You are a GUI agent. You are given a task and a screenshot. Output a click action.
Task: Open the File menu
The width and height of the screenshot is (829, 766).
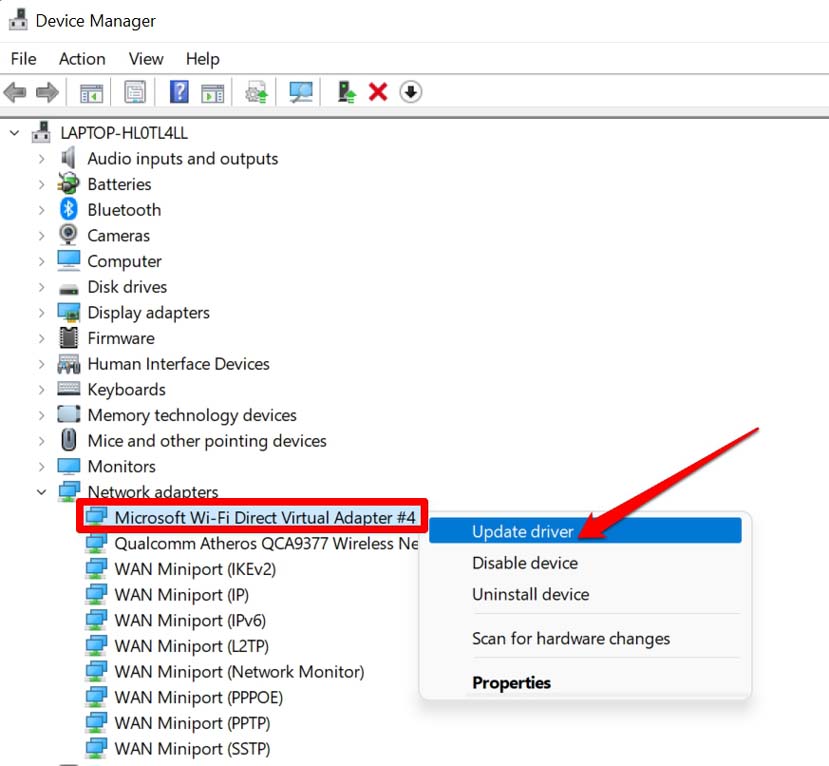coord(23,59)
